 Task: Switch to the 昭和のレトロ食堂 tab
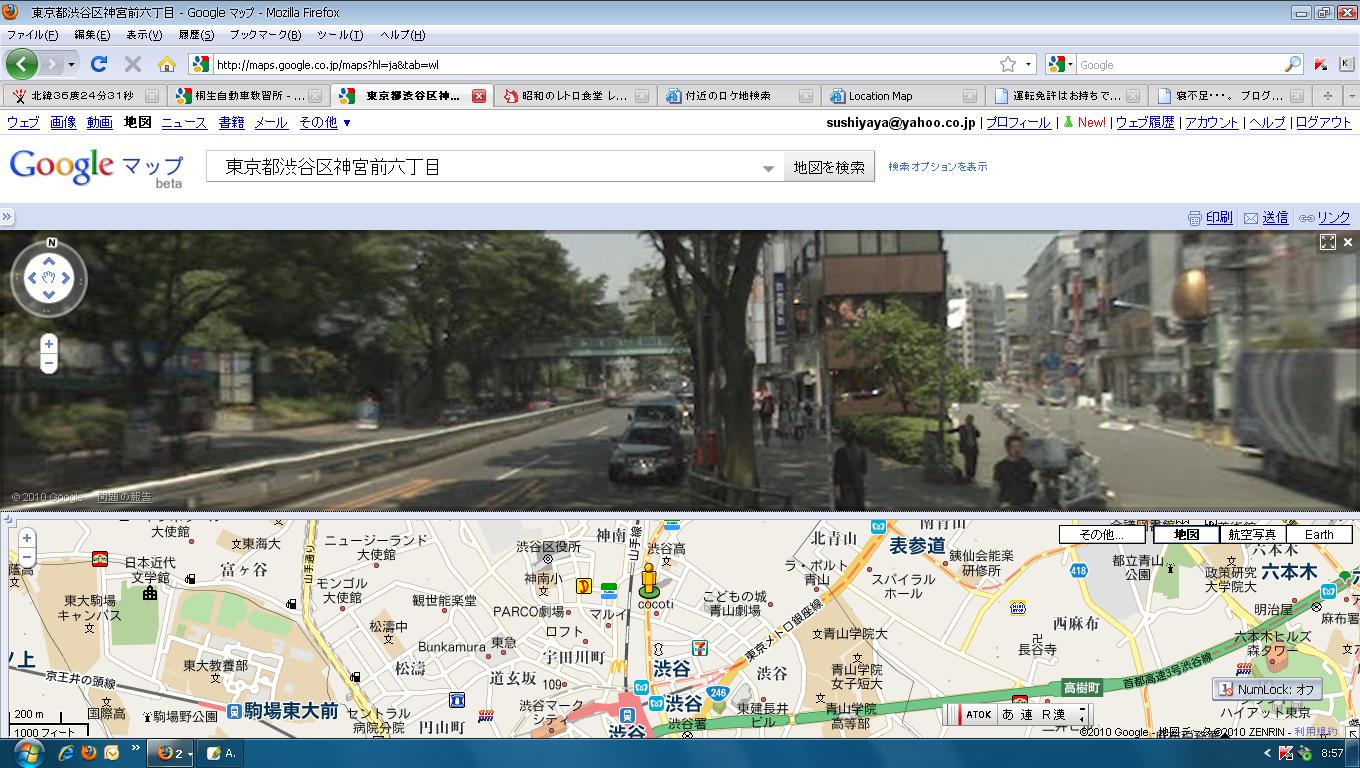point(575,96)
